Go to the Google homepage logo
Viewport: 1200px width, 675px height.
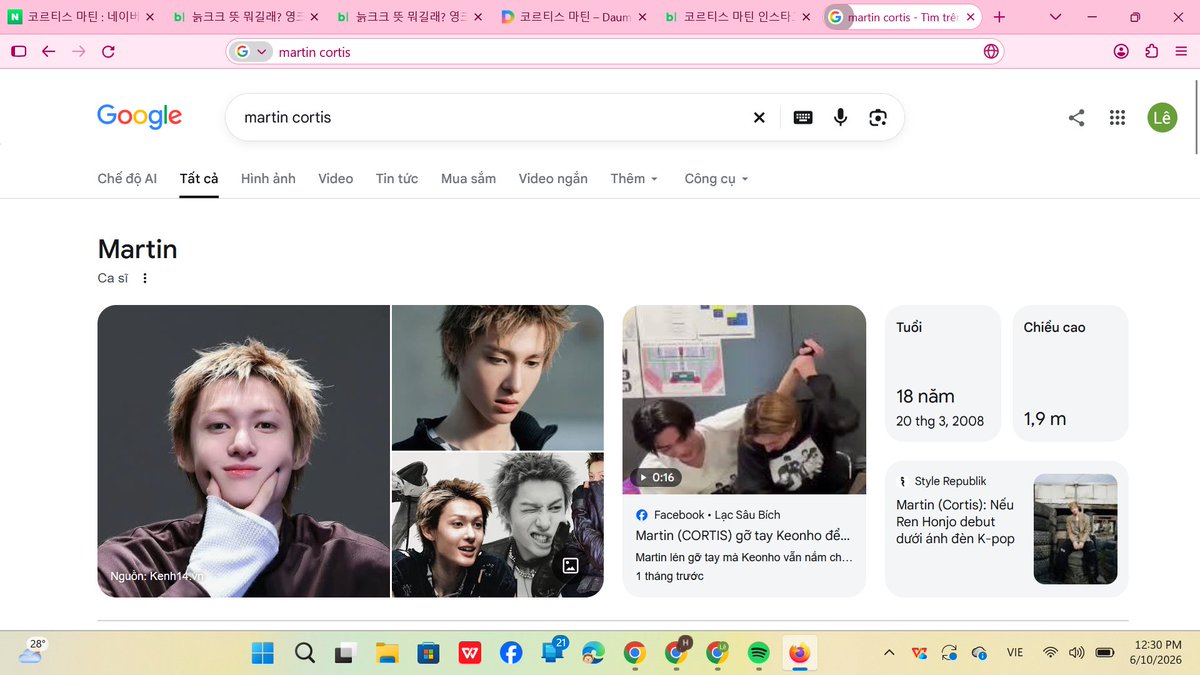point(139,117)
